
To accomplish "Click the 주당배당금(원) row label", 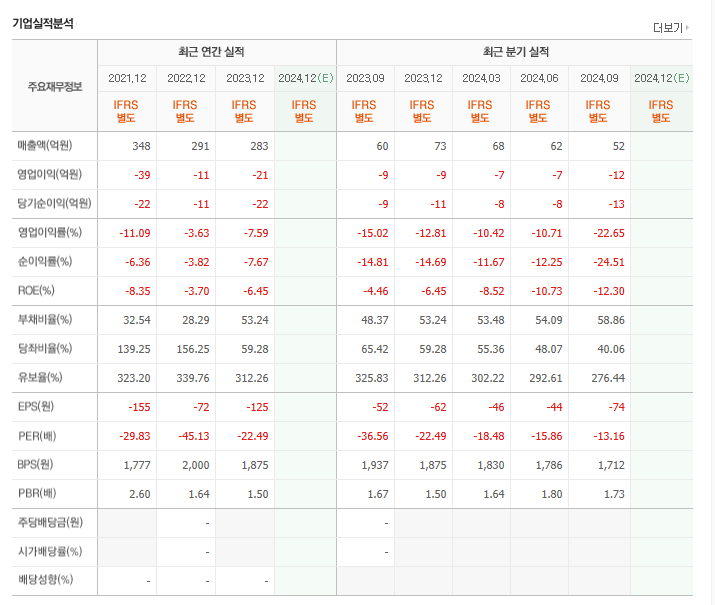I will 50,522.
